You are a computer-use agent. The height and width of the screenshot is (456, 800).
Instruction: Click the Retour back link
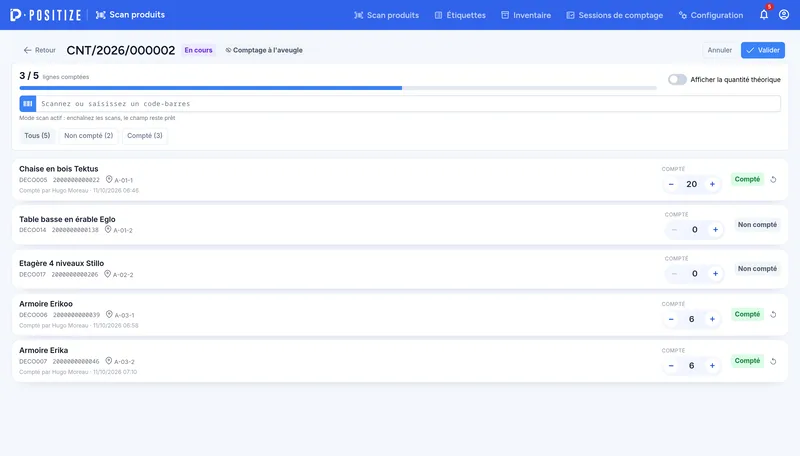(x=39, y=50)
